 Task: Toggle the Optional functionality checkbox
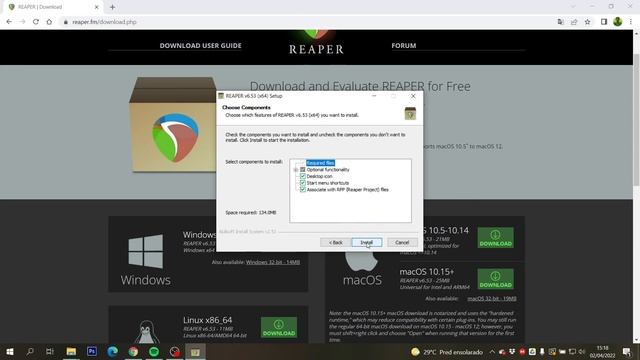pyautogui.click(x=303, y=169)
